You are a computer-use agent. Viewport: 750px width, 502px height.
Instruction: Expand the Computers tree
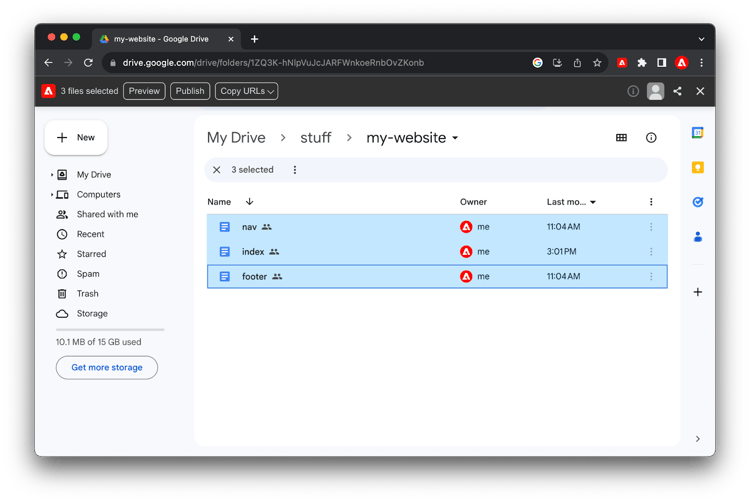[x=52, y=195]
